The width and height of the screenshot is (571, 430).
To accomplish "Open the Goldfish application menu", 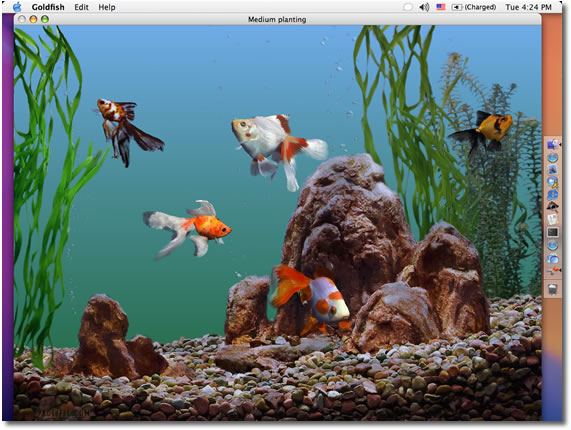I will click(x=48, y=7).
